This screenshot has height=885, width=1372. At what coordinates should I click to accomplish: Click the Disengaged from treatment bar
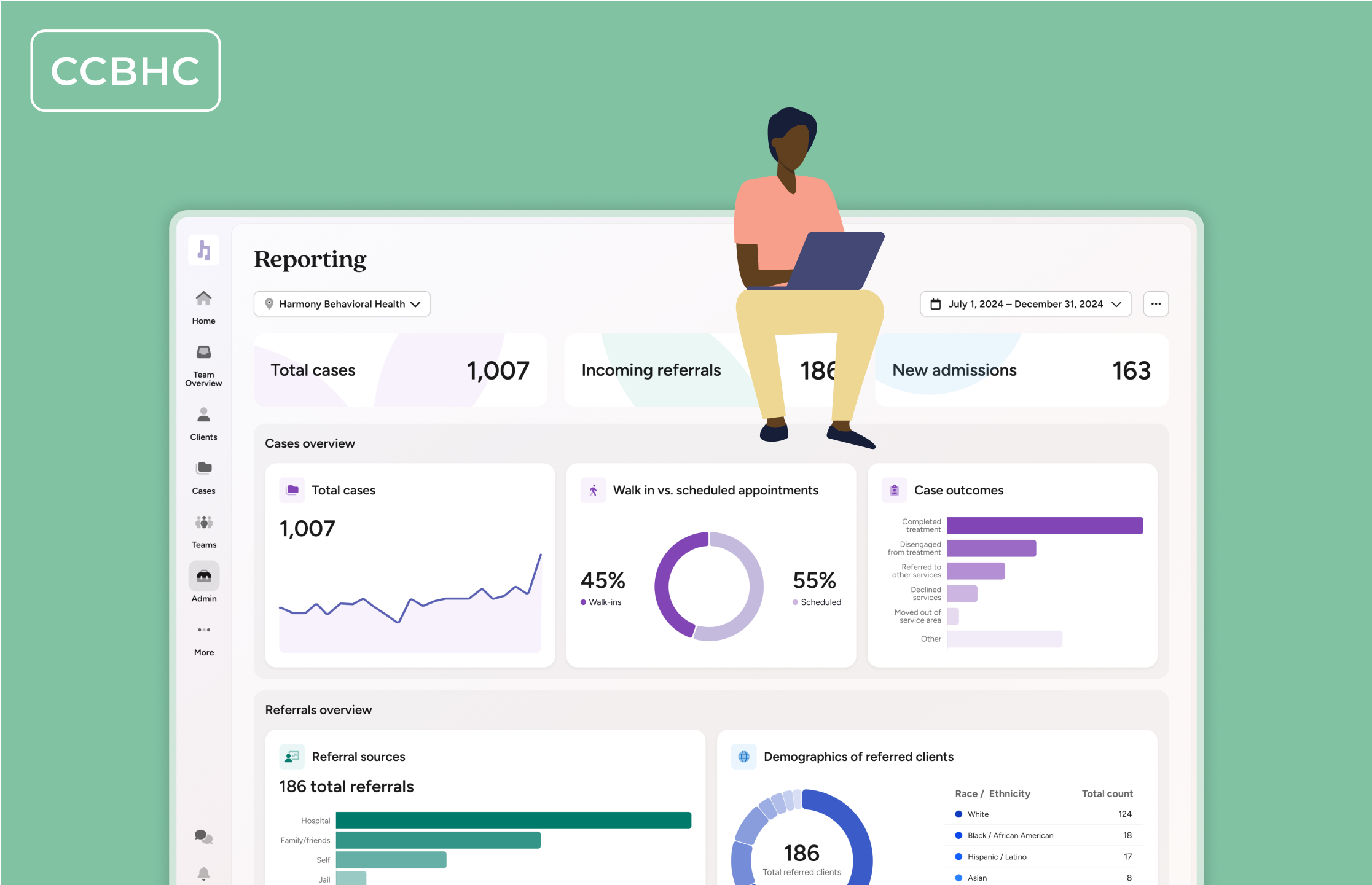(991, 548)
